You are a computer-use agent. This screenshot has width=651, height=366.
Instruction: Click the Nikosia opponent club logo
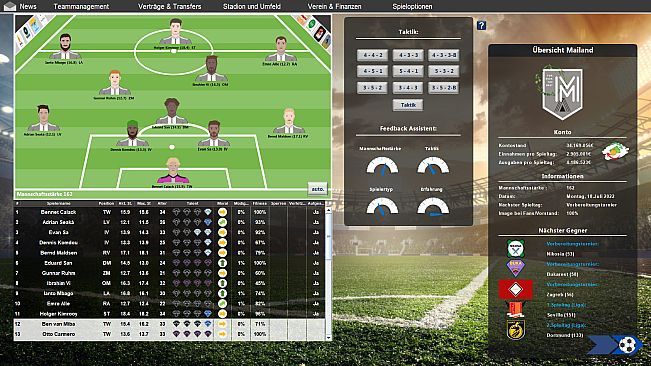coord(515,249)
